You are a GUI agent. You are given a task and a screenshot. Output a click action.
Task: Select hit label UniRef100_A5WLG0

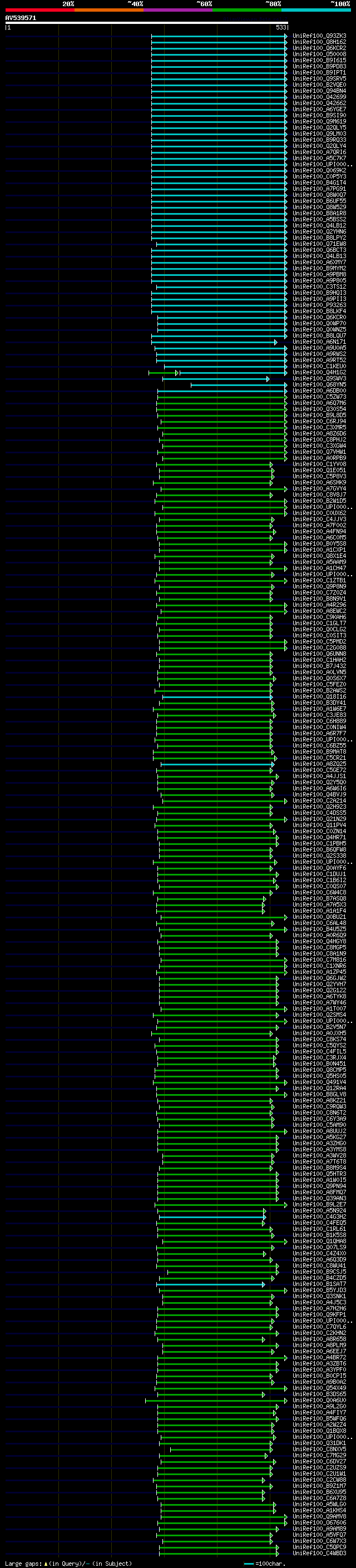click(x=319, y=1505)
